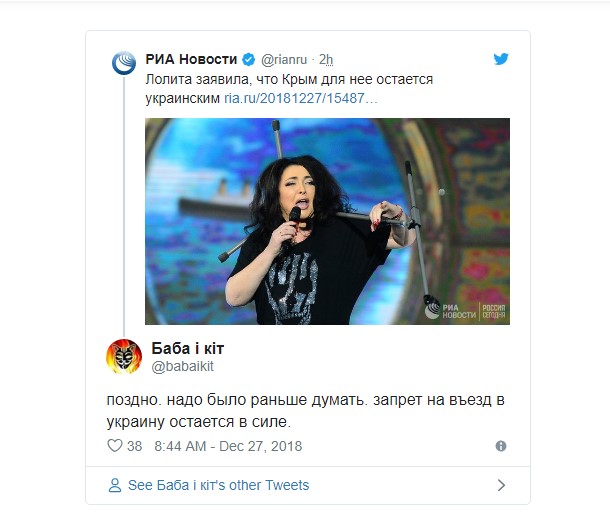Open the singer photo in the tweet
Screen dimensions: 610x513
pos(327,221)
